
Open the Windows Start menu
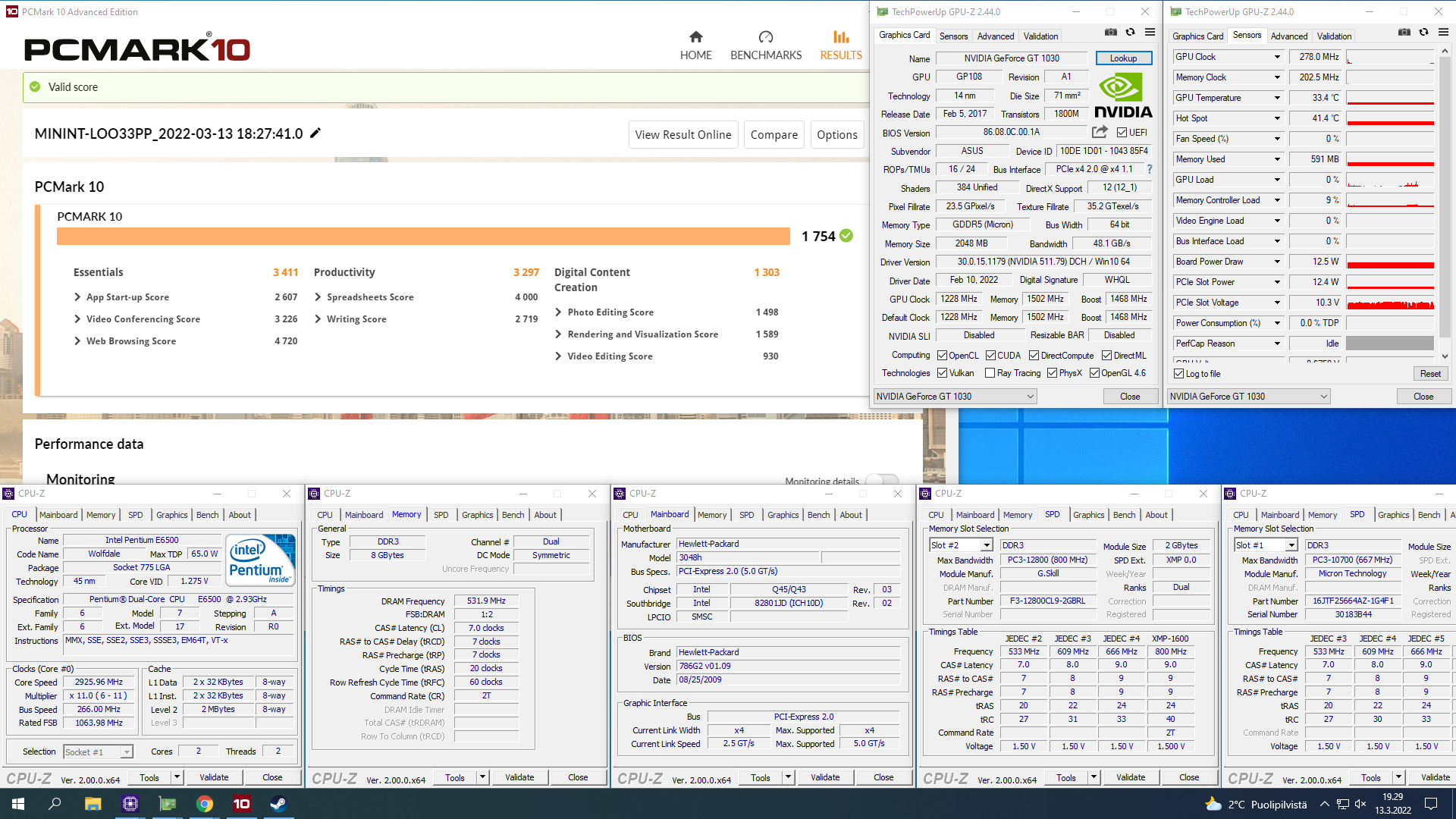(18, 804)
